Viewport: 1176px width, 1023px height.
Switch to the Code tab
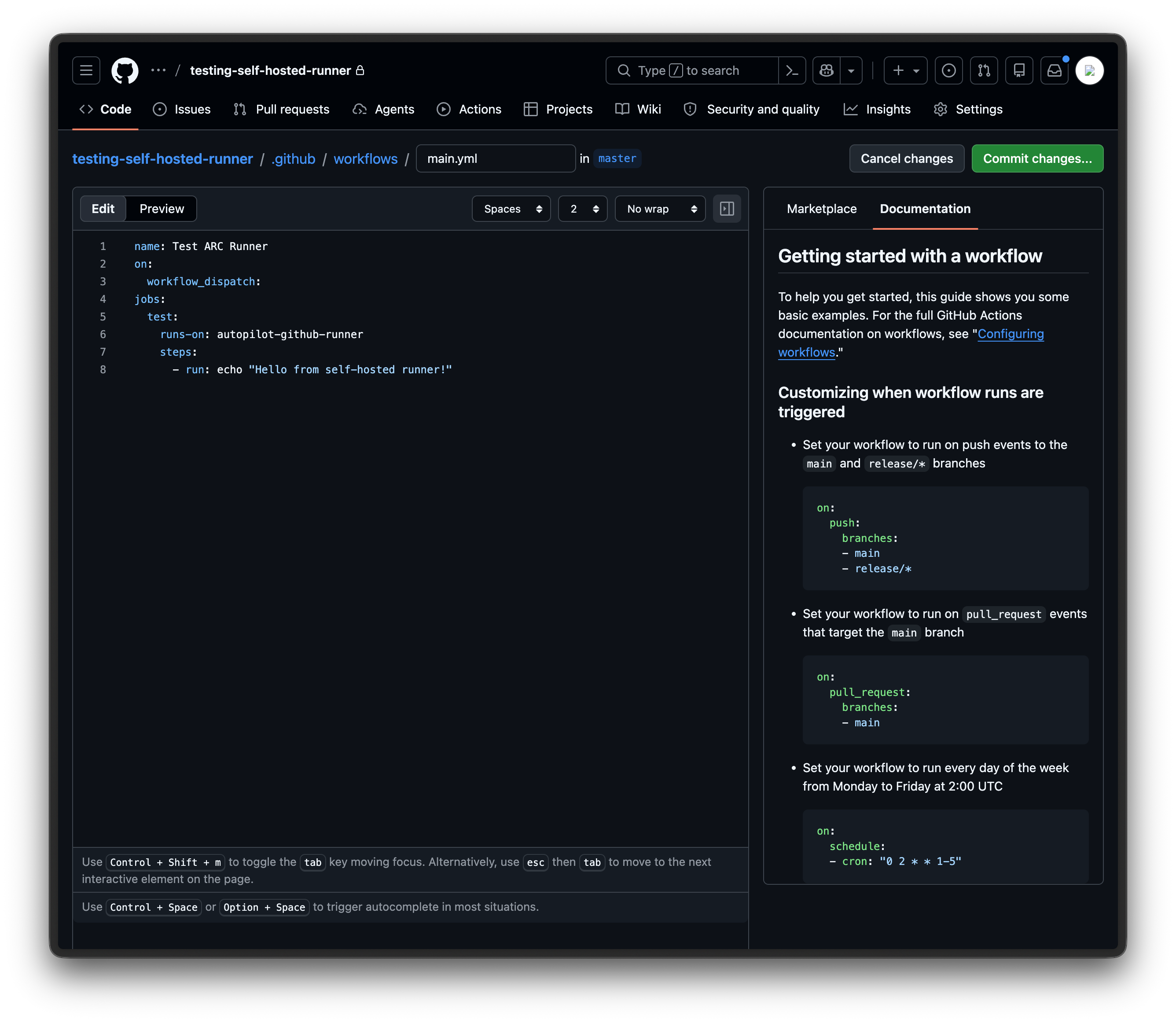[105, 109]
